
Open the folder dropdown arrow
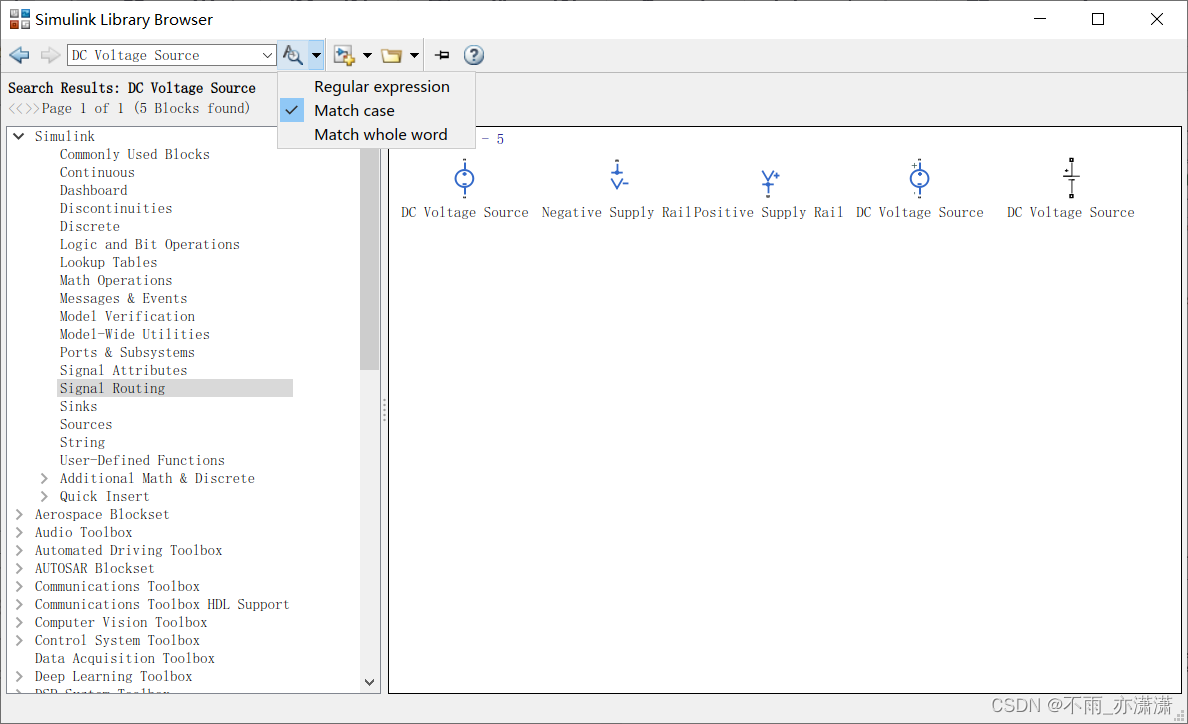414,55
